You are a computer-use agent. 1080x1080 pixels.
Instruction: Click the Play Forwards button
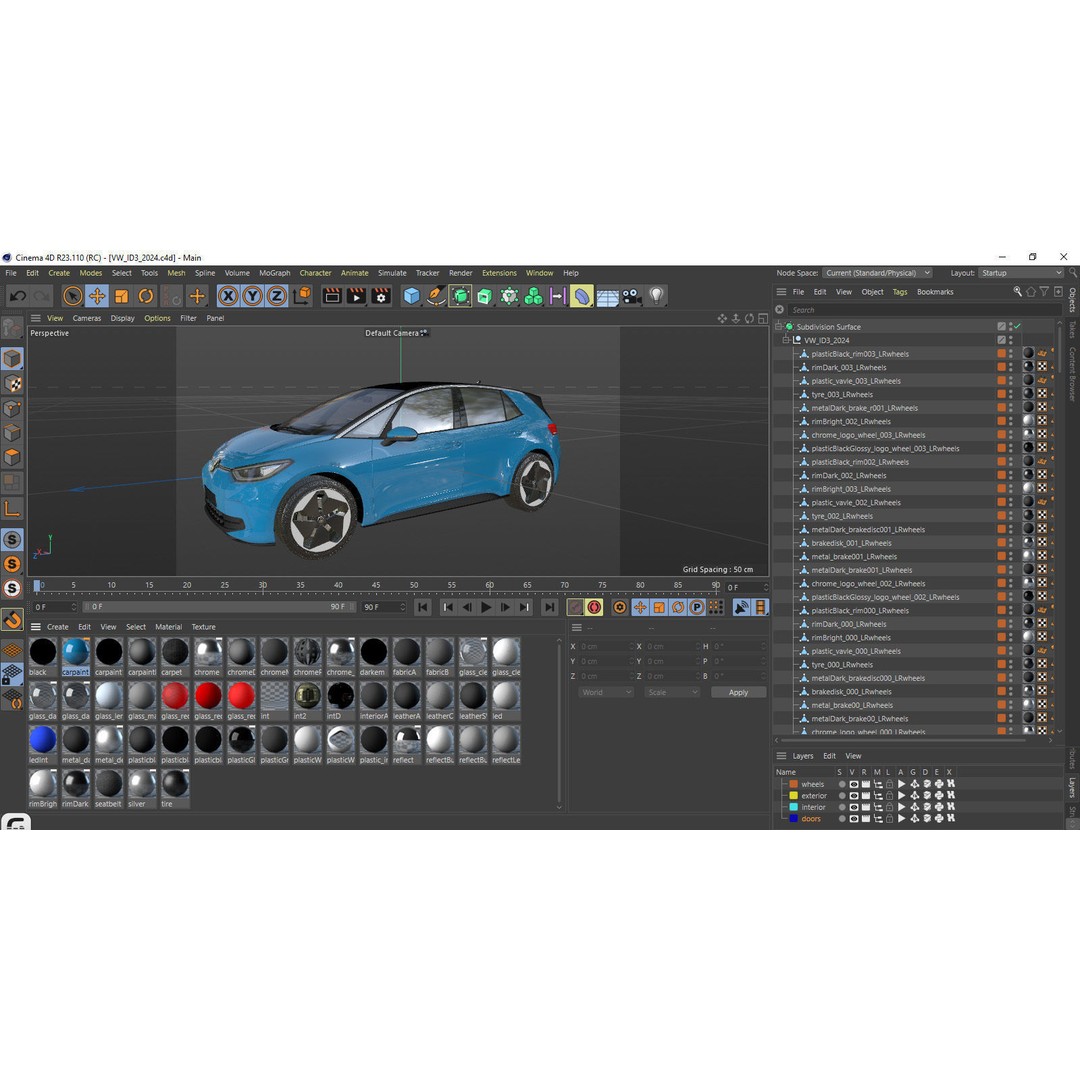pos(486,607)
